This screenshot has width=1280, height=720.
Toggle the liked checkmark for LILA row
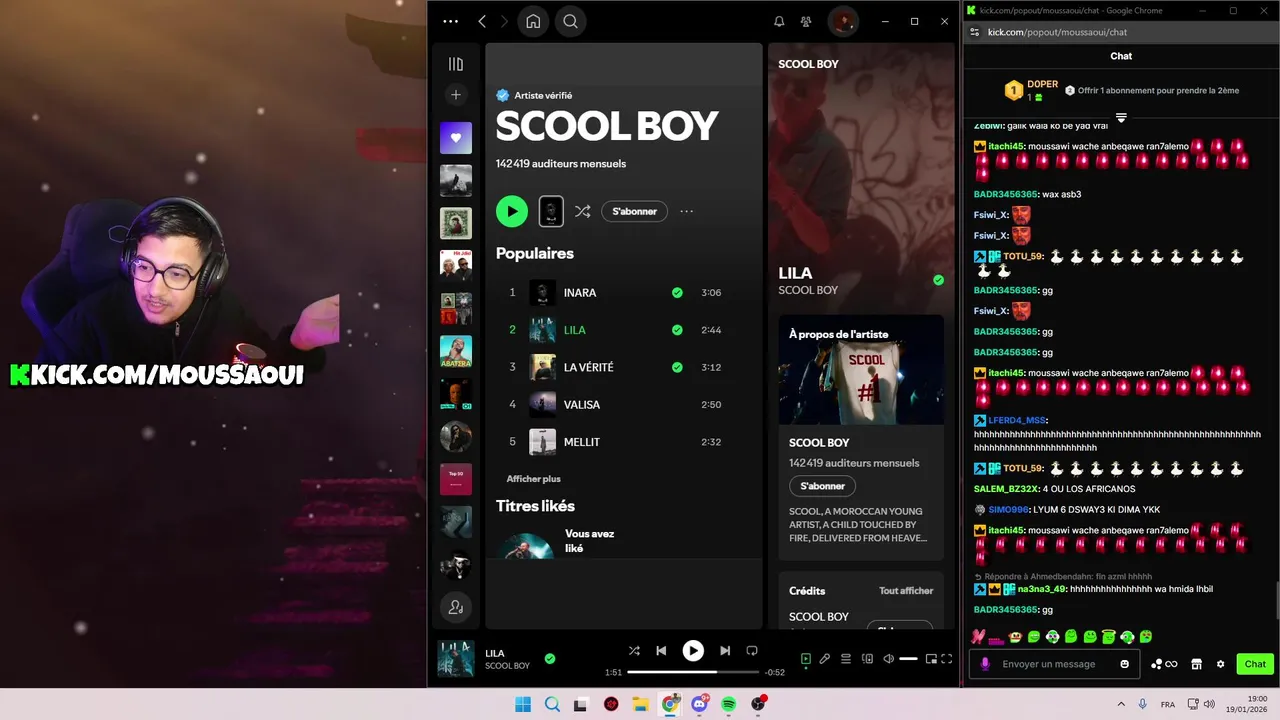pyautogui.click(x=678, y=330)
